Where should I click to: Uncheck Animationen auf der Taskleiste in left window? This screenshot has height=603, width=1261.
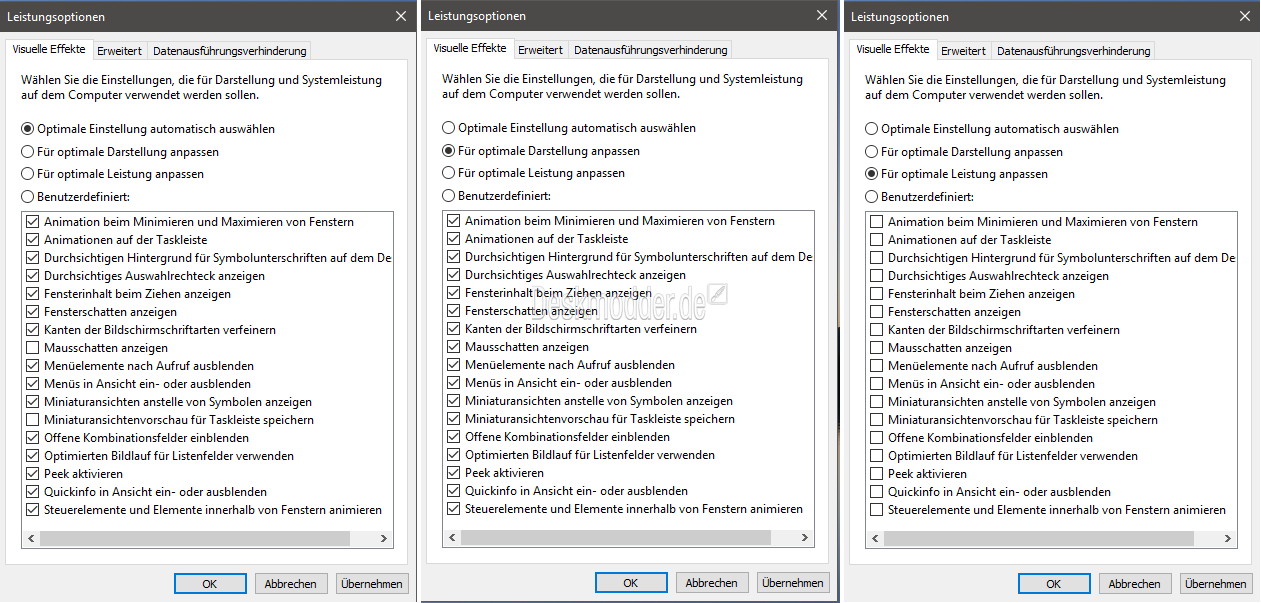[x=33, y=240]
